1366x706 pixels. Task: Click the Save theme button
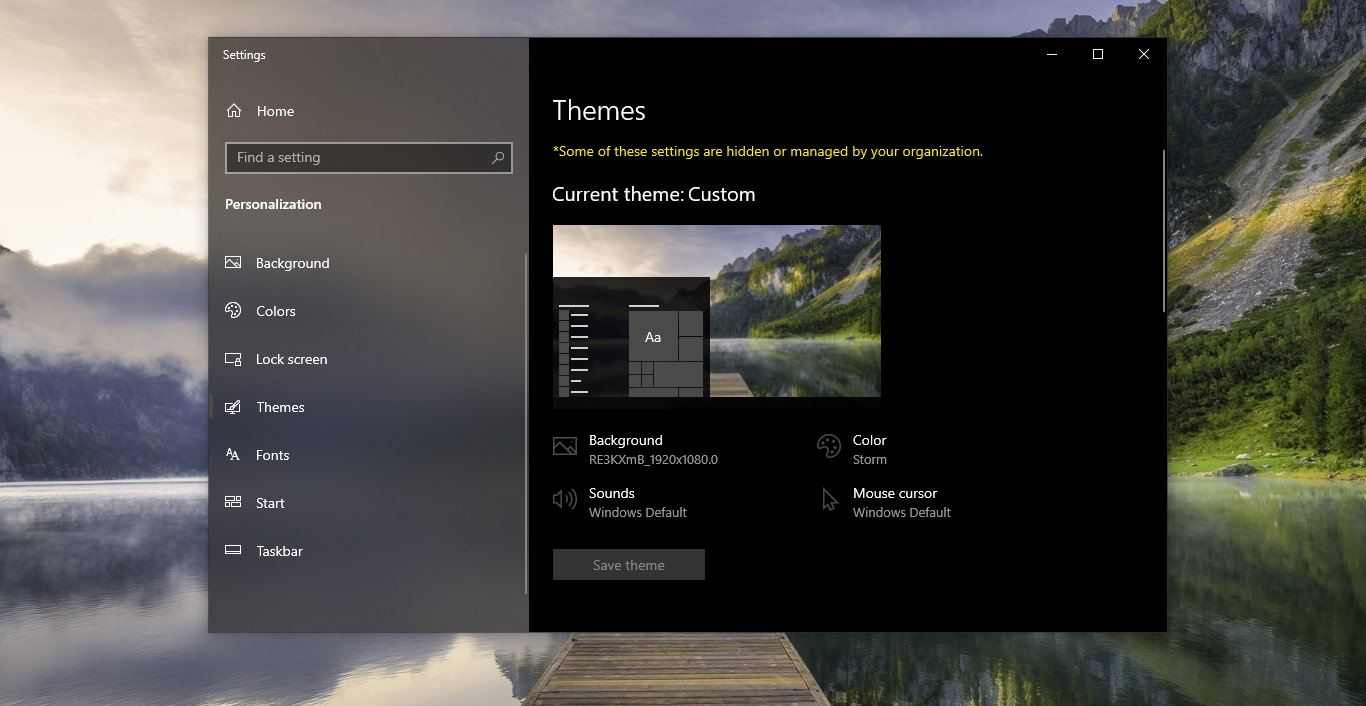628,564
